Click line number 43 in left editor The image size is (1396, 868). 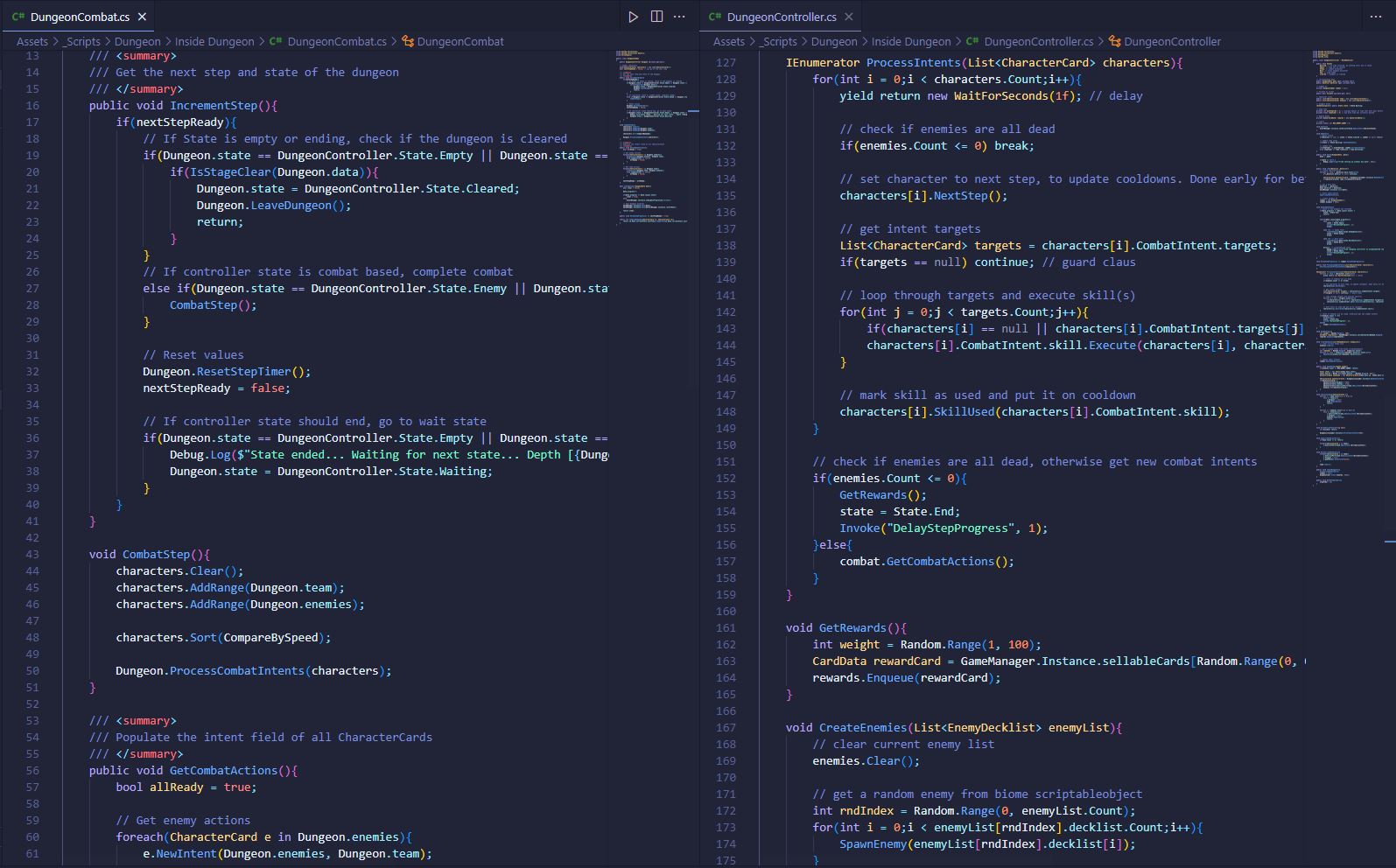(x=32, y=554)
